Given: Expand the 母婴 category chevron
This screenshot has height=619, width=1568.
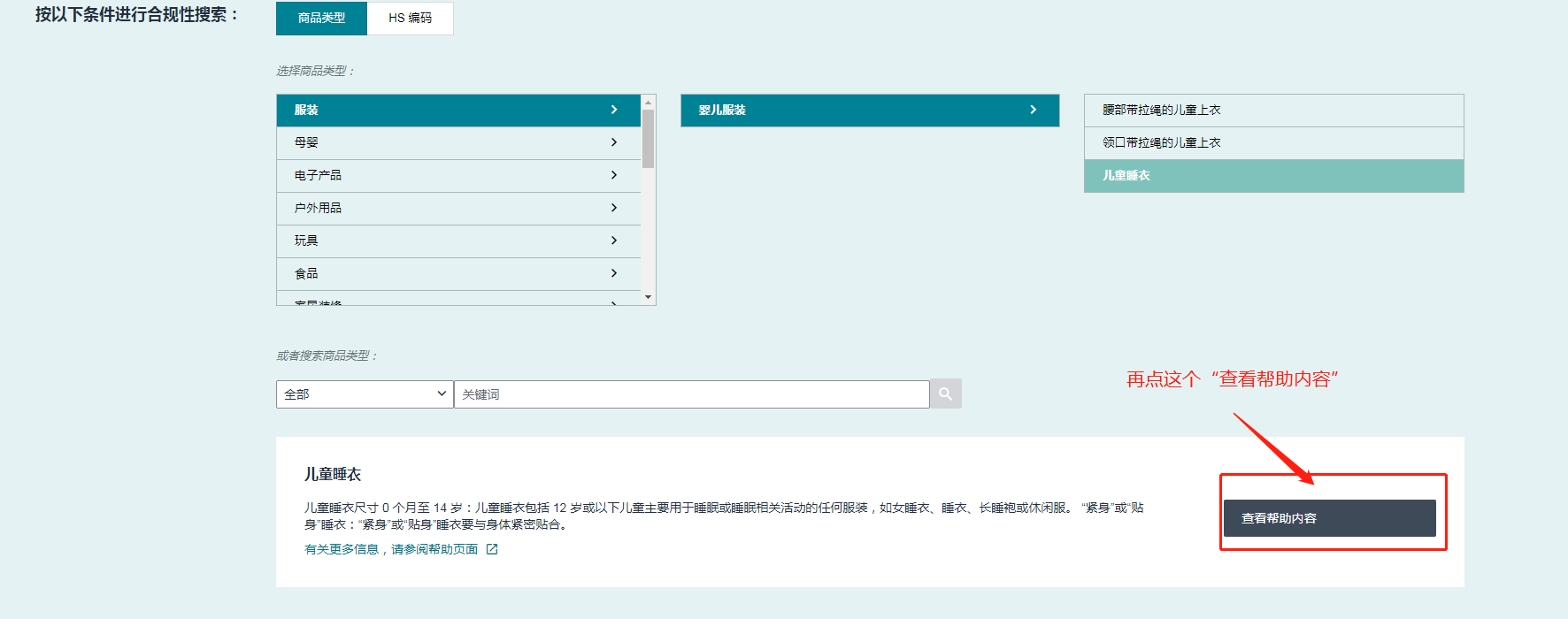Looking at the screenshot, I should (x=614, y=142).
